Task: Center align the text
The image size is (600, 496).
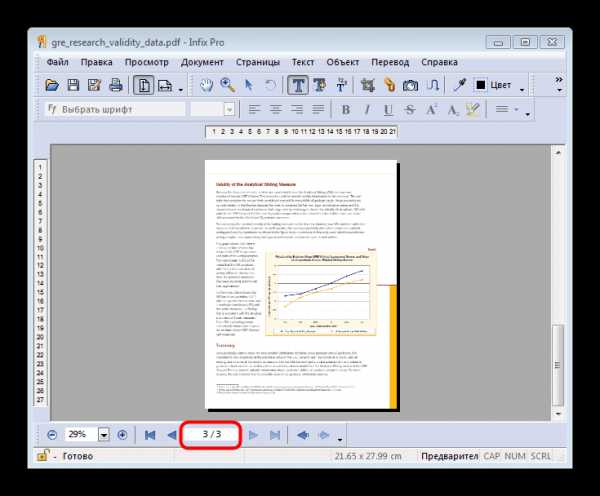Action: coord(276,109)
